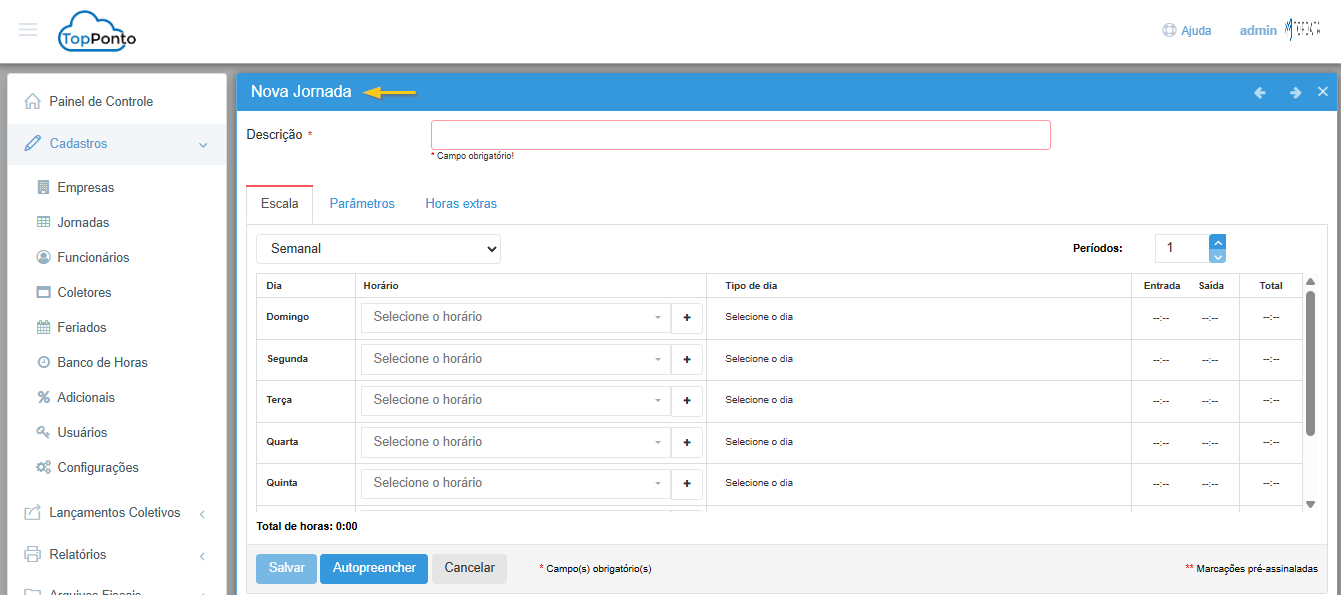
Task: Click the Cancelar button
Action: click(x=469, y=568)
